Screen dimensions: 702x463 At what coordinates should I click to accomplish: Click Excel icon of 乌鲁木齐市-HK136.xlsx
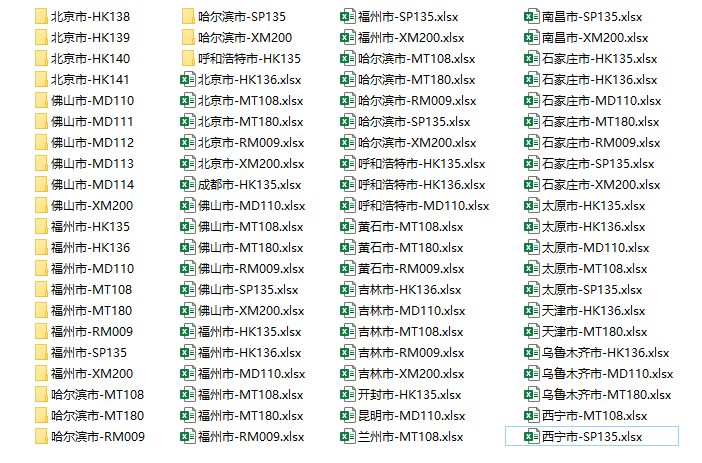tap(531, 353)
